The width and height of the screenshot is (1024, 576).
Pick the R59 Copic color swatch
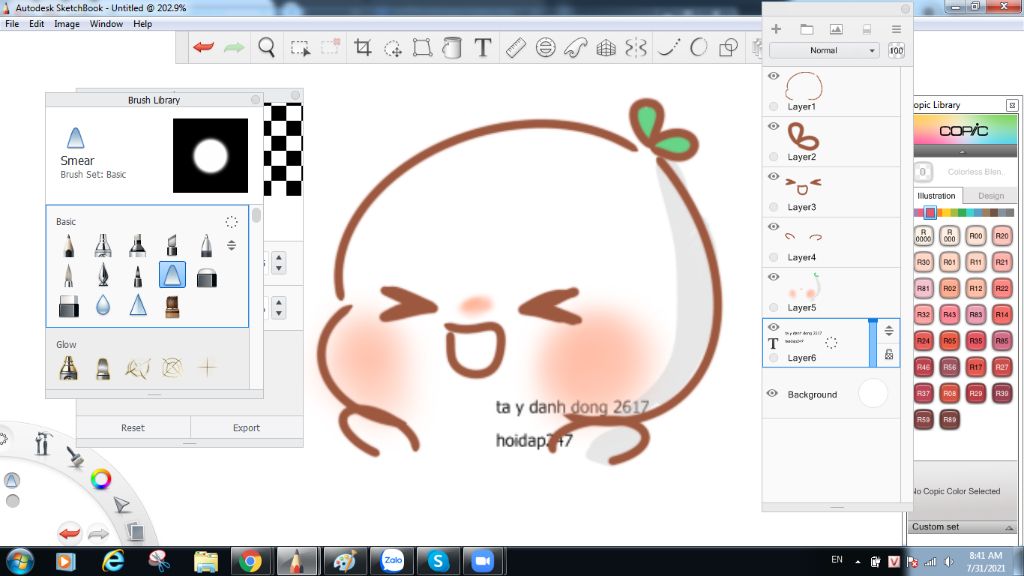coord(923,419)
